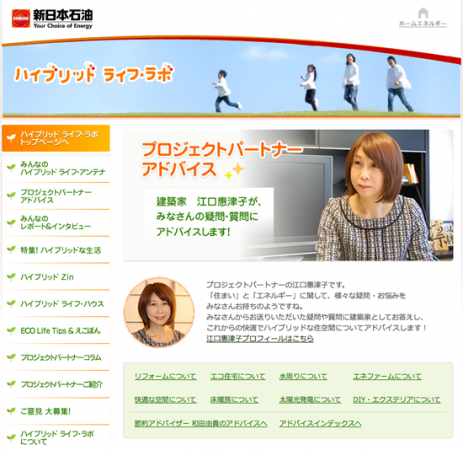Open リフォームについて link

click(x=165, y=376)
